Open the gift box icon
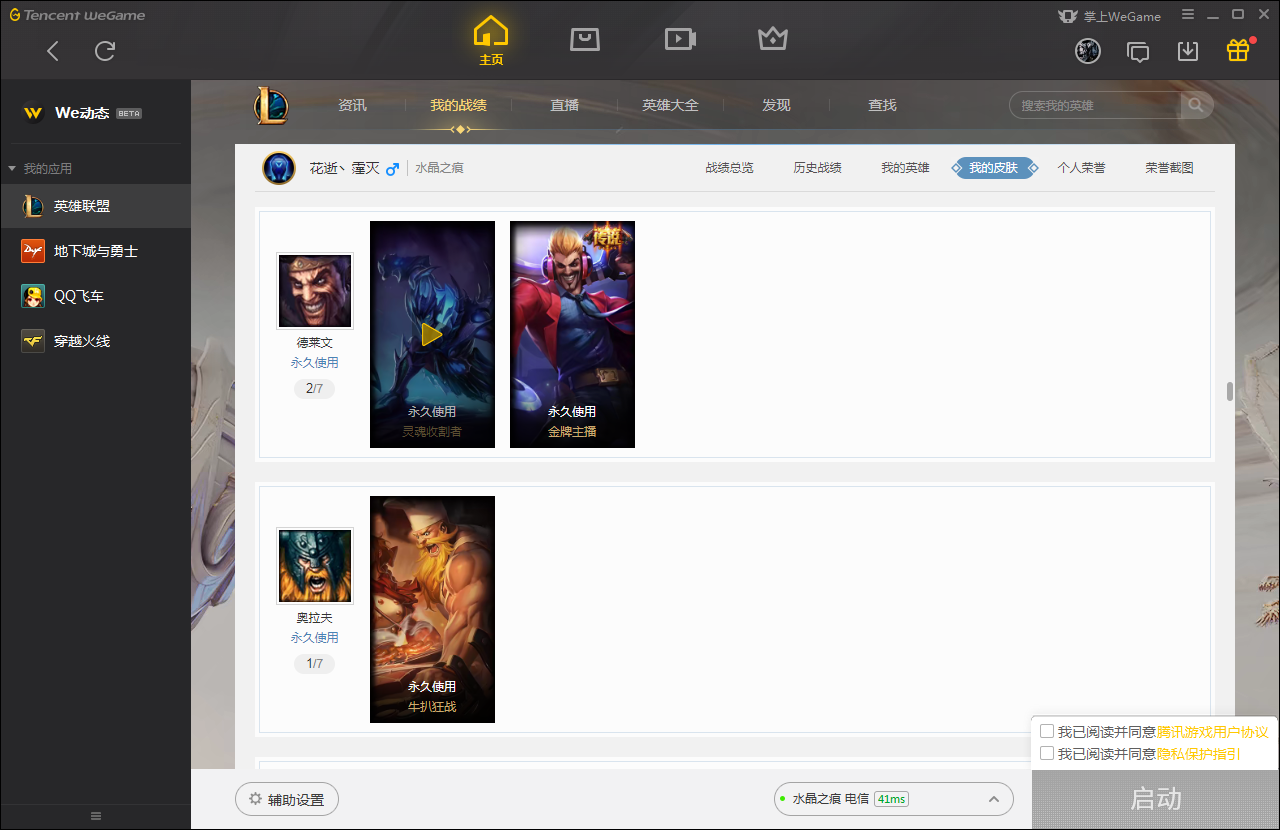1280x830 pixels. click(1238, 50)
